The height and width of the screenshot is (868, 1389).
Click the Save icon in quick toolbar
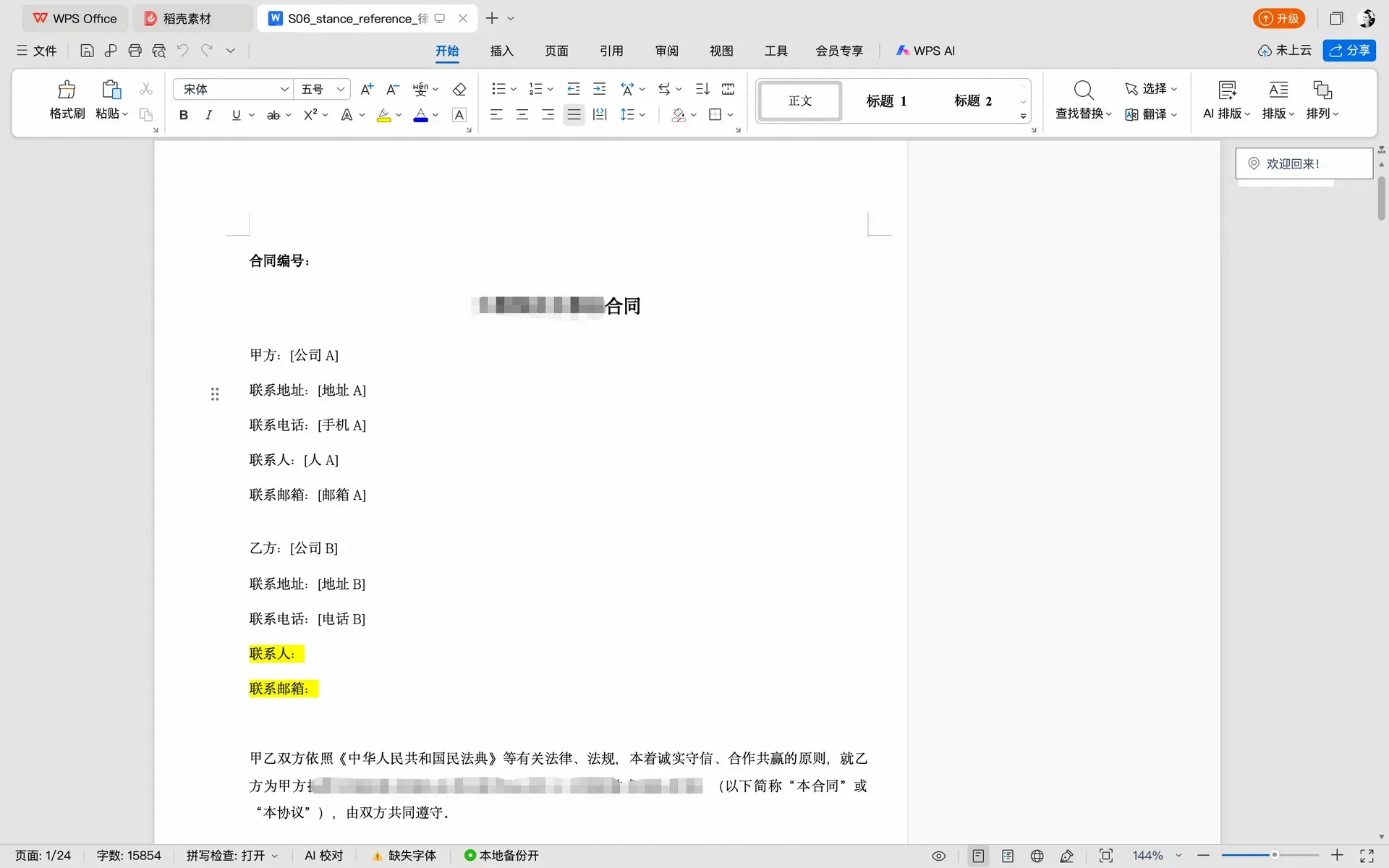click(x=87, y=51)
